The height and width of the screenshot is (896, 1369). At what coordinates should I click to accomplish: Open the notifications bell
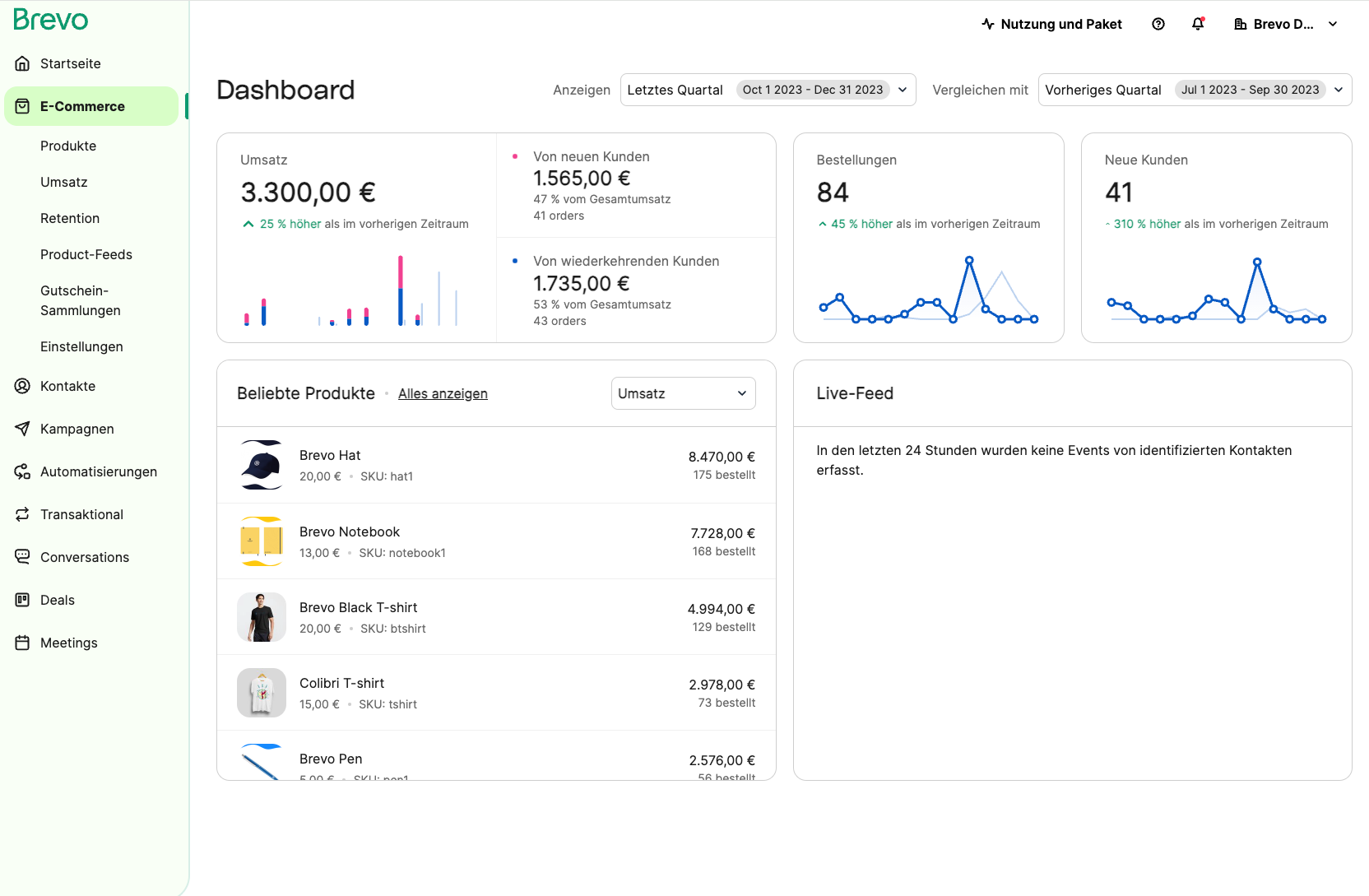pos(1198,24)
